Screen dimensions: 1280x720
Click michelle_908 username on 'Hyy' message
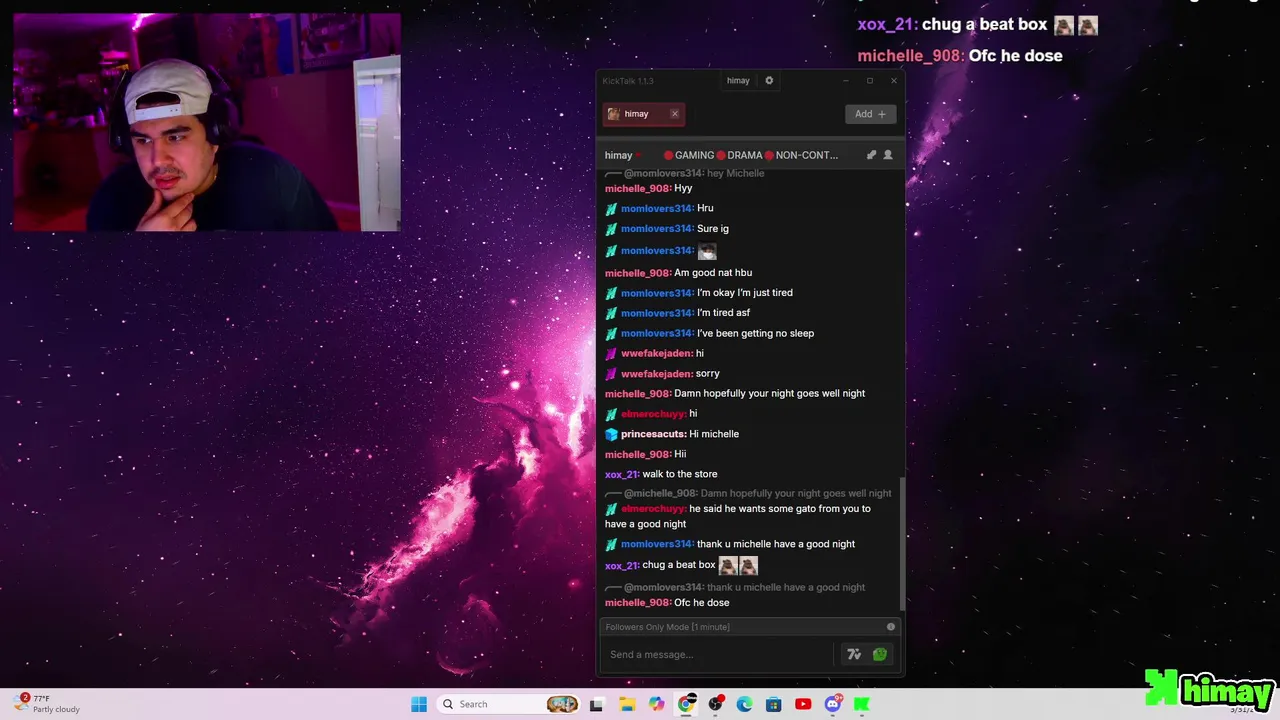(x=638, y=188)
